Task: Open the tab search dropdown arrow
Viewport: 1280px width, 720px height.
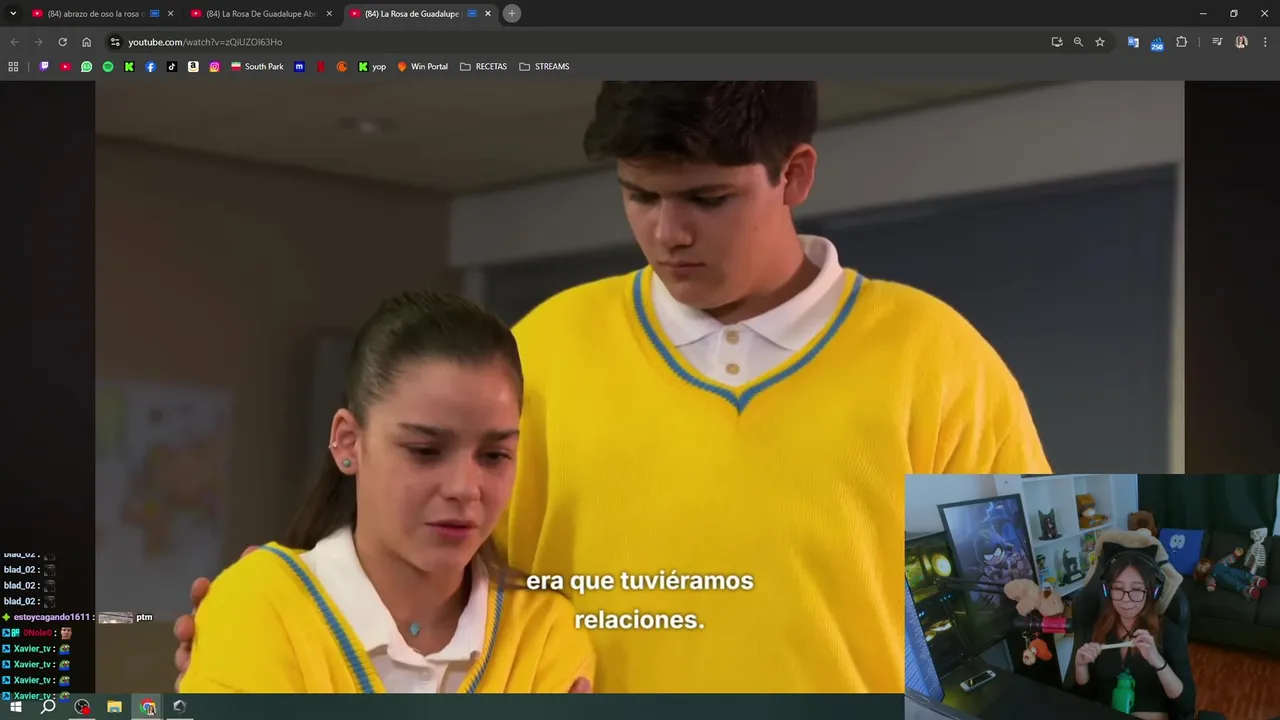Action: tap(13, 13)
